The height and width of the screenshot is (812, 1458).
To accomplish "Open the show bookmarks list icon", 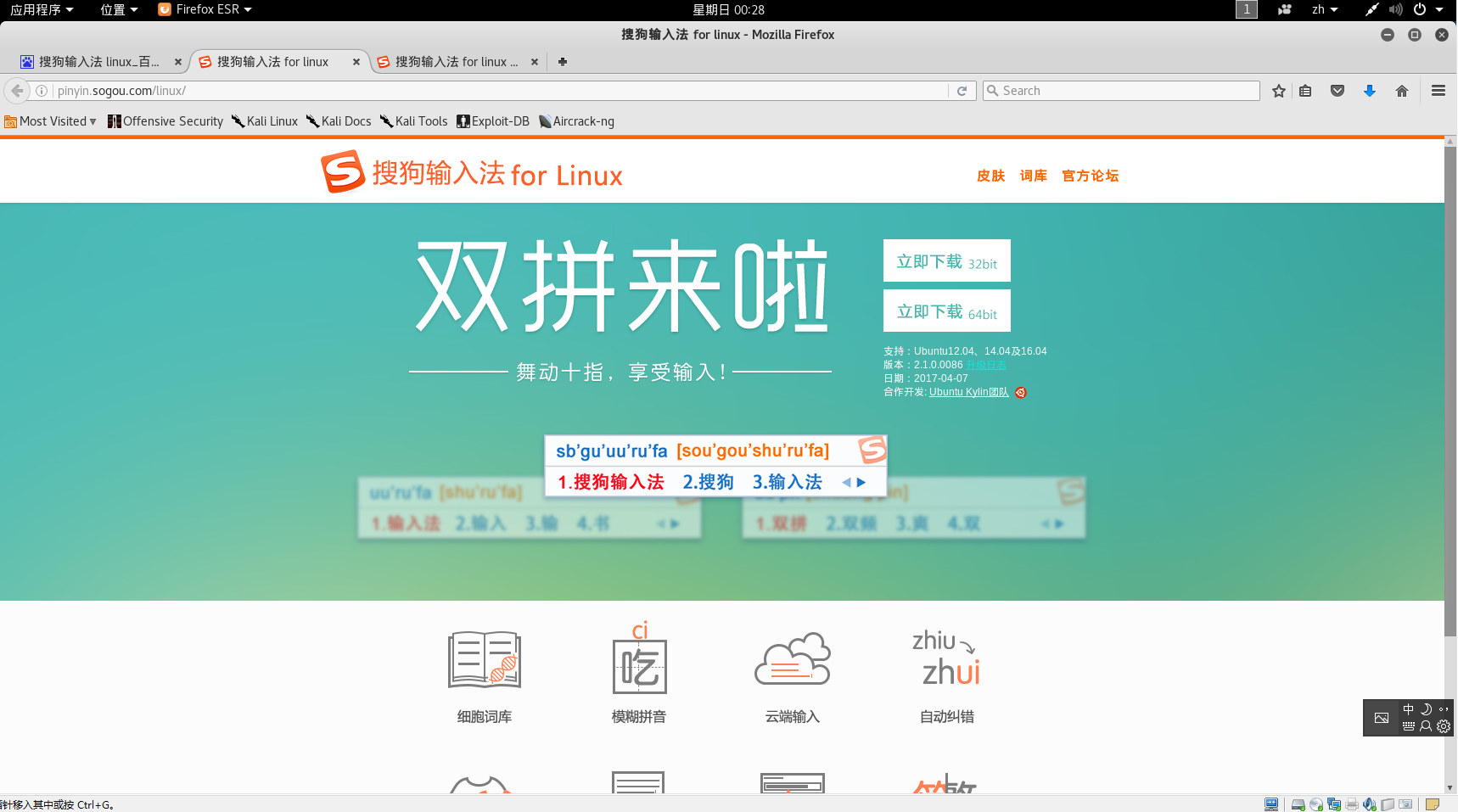I will point(1305,91).
